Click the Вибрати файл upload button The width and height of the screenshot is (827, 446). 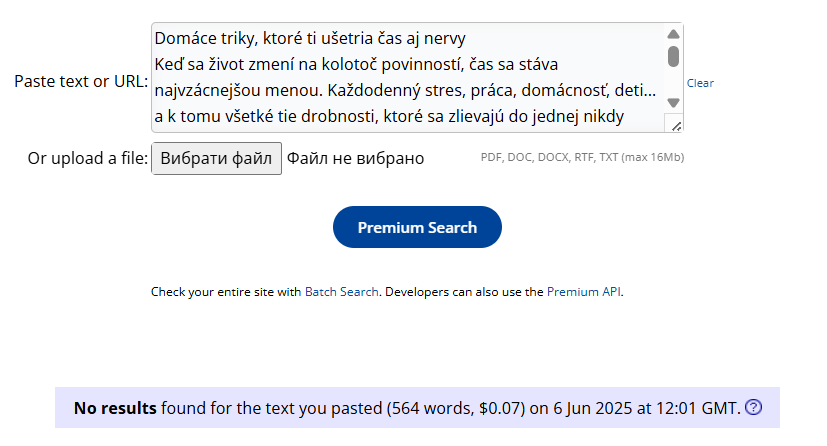(216, 158)
